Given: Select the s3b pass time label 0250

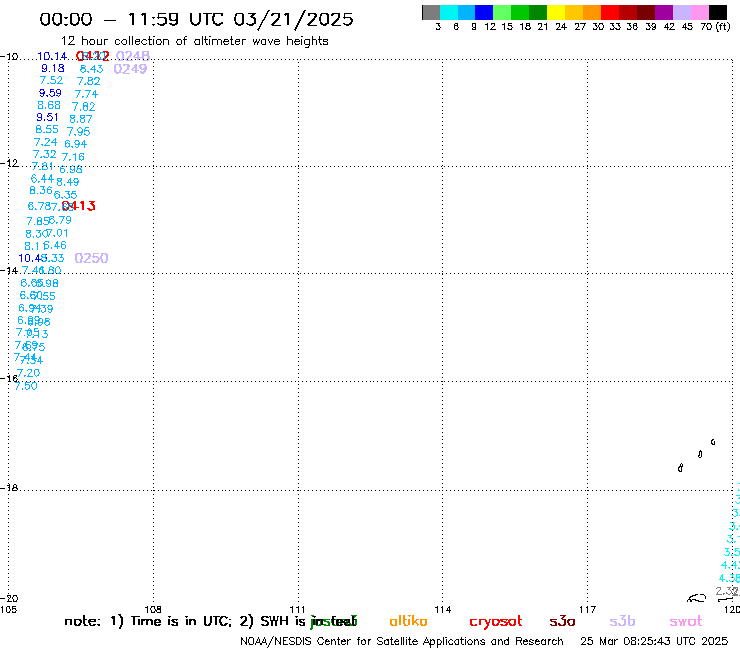Looking at the screenshot, I should pos(92,258).
